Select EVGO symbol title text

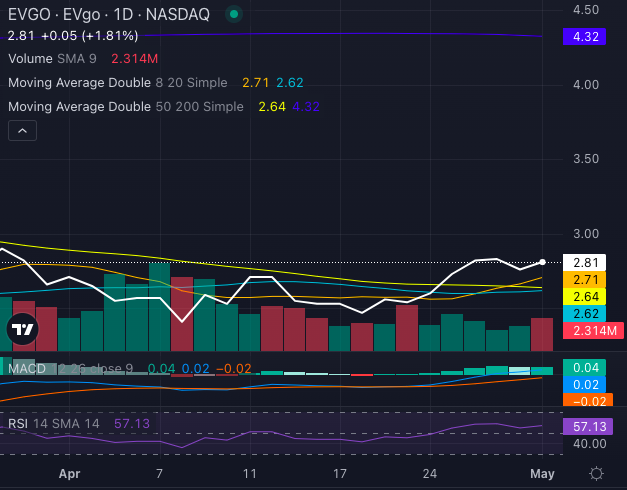pos(109,15)
